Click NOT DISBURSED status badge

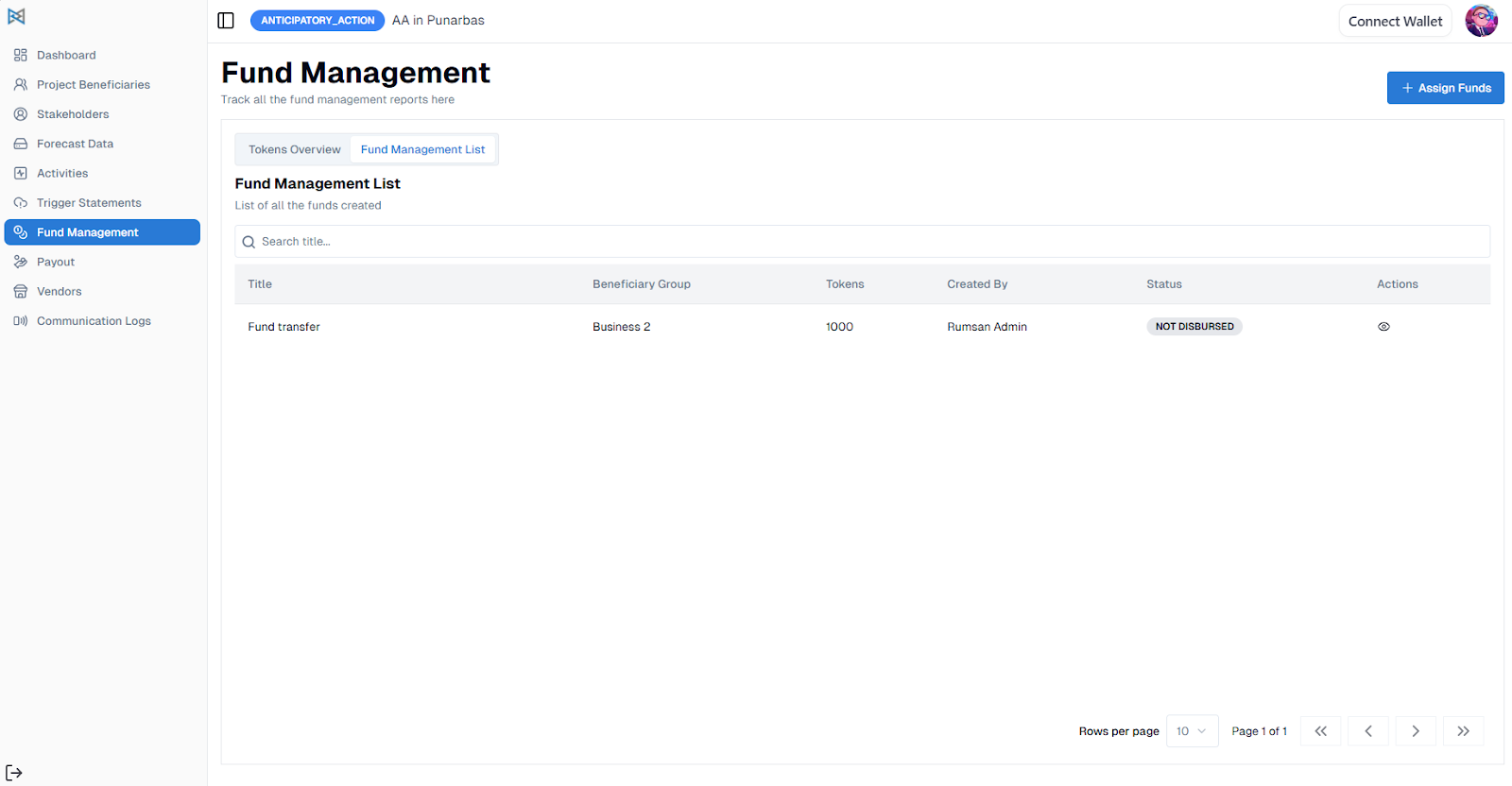pyautogui.click(x=1194, y=327)
